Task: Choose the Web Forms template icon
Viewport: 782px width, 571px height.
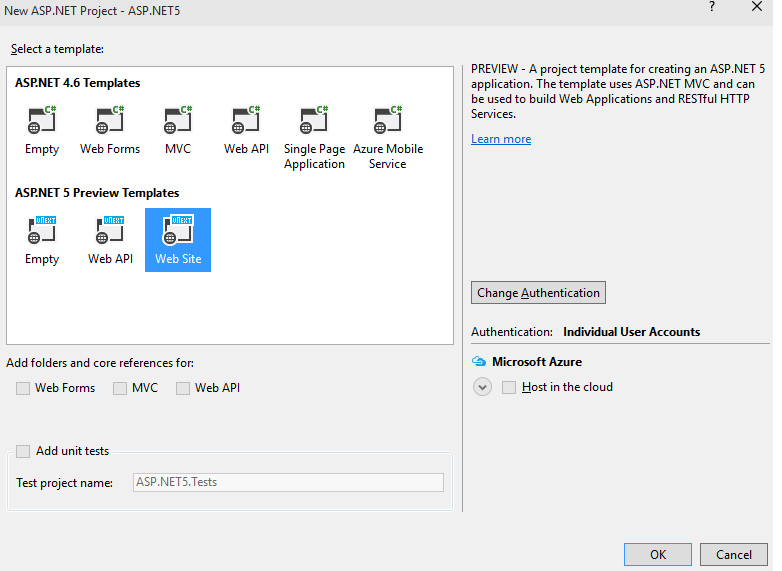Action: point(110,120)
